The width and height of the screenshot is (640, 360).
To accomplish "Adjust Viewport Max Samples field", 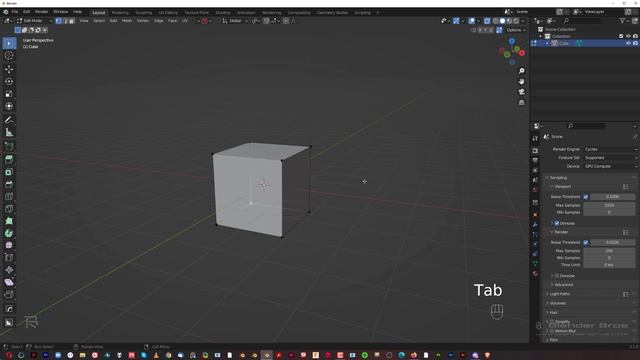I will click(609, 205).
